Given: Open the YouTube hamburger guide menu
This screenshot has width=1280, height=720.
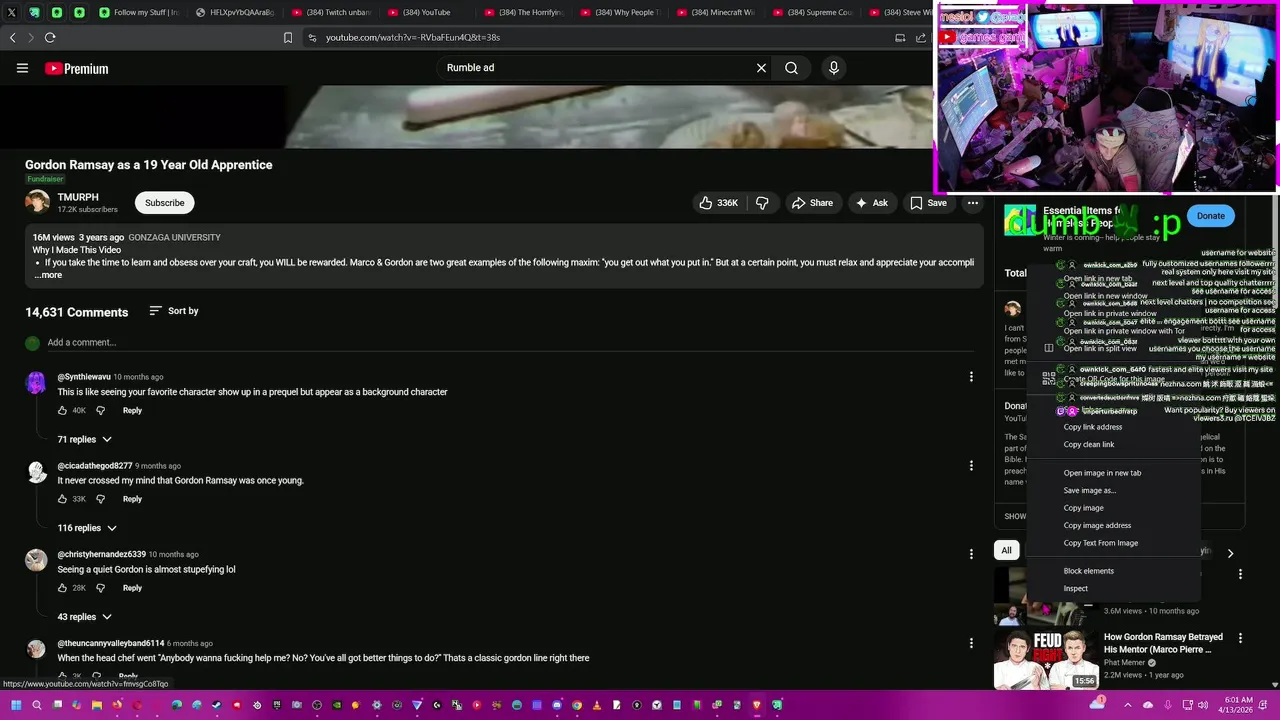Looking at the screenshot, I should click(x=22, y=68).
